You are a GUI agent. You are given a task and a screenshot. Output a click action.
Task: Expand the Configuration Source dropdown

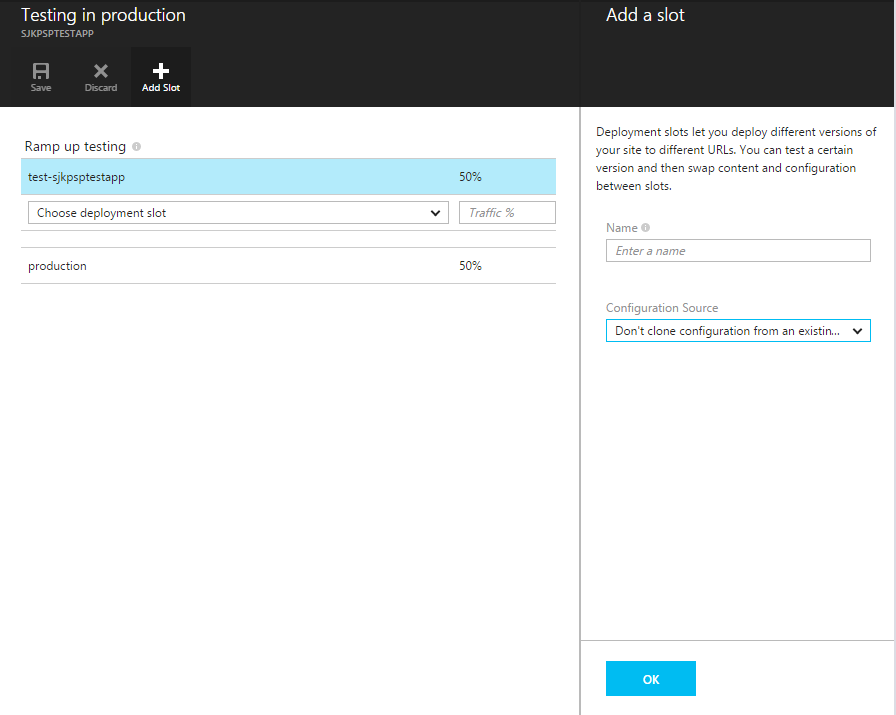(737, 331)
